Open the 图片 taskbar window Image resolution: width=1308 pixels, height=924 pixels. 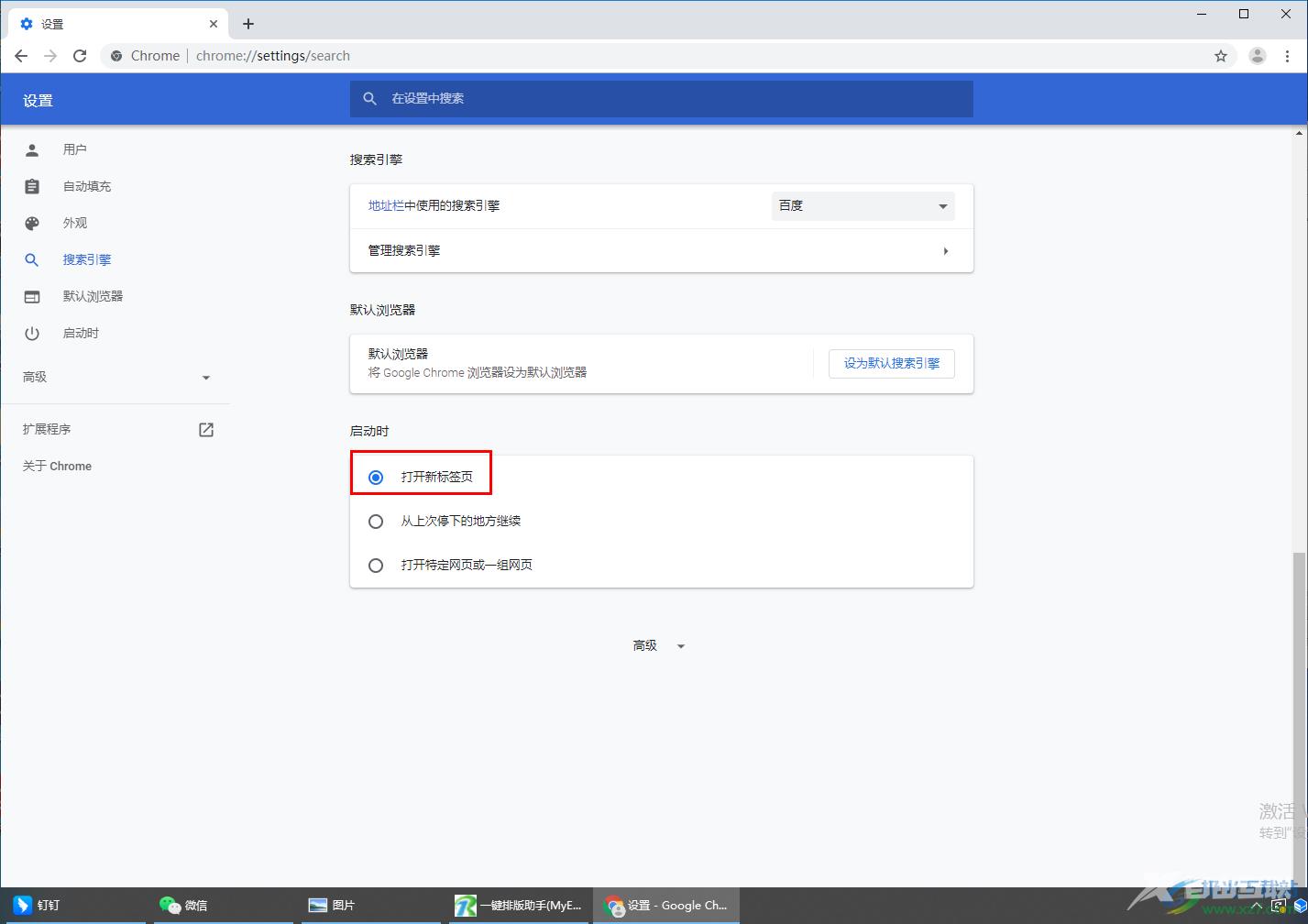coord(372,905)
